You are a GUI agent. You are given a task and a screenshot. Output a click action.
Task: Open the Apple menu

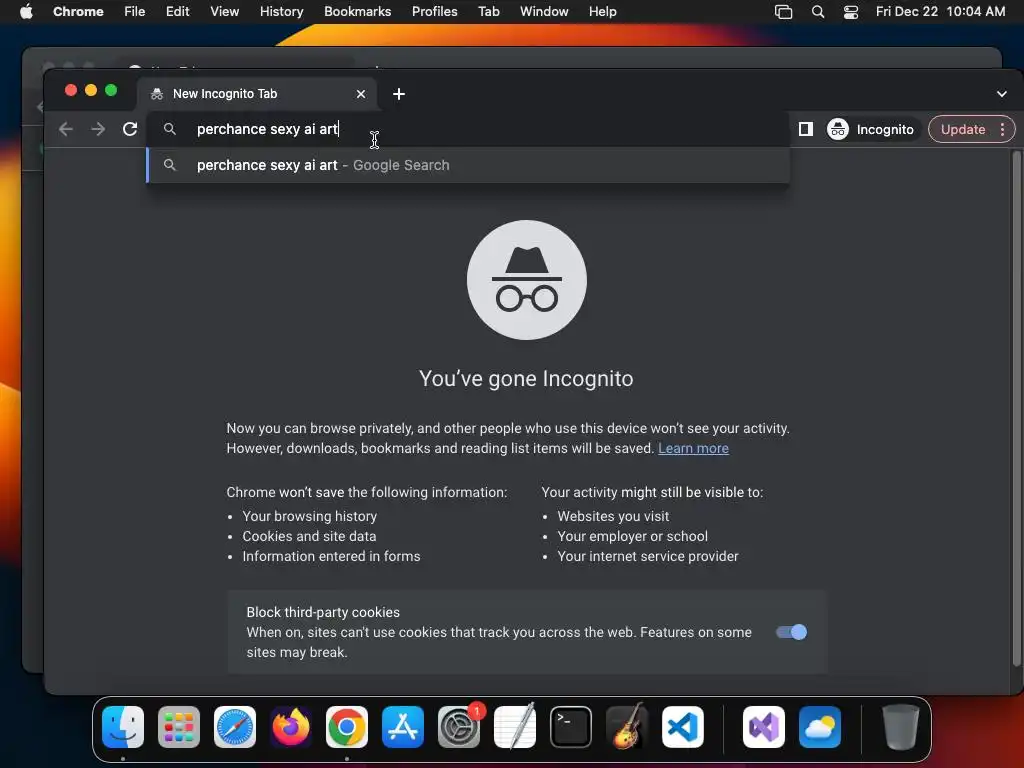coord(26,12)
